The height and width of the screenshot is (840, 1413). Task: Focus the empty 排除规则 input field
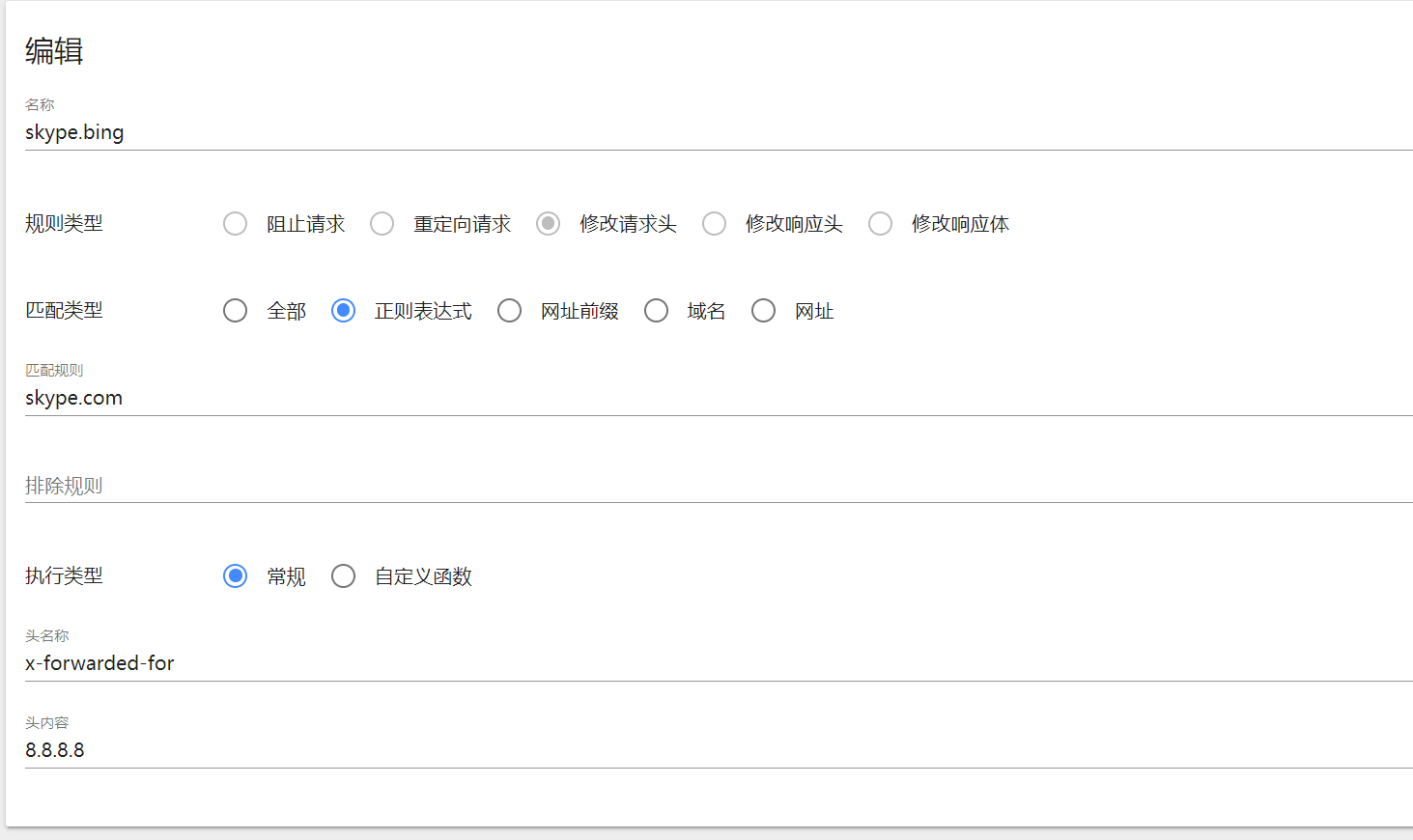[719, 486]
